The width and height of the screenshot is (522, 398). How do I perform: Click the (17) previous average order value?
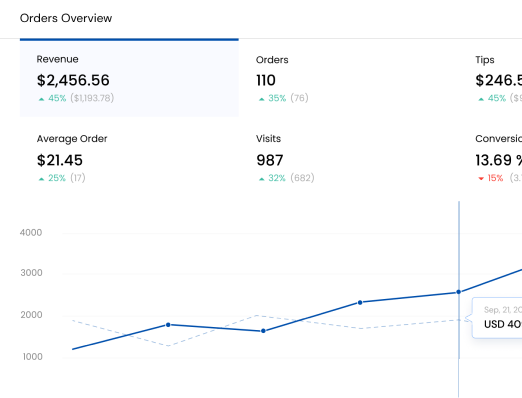(x=78, y=178)
